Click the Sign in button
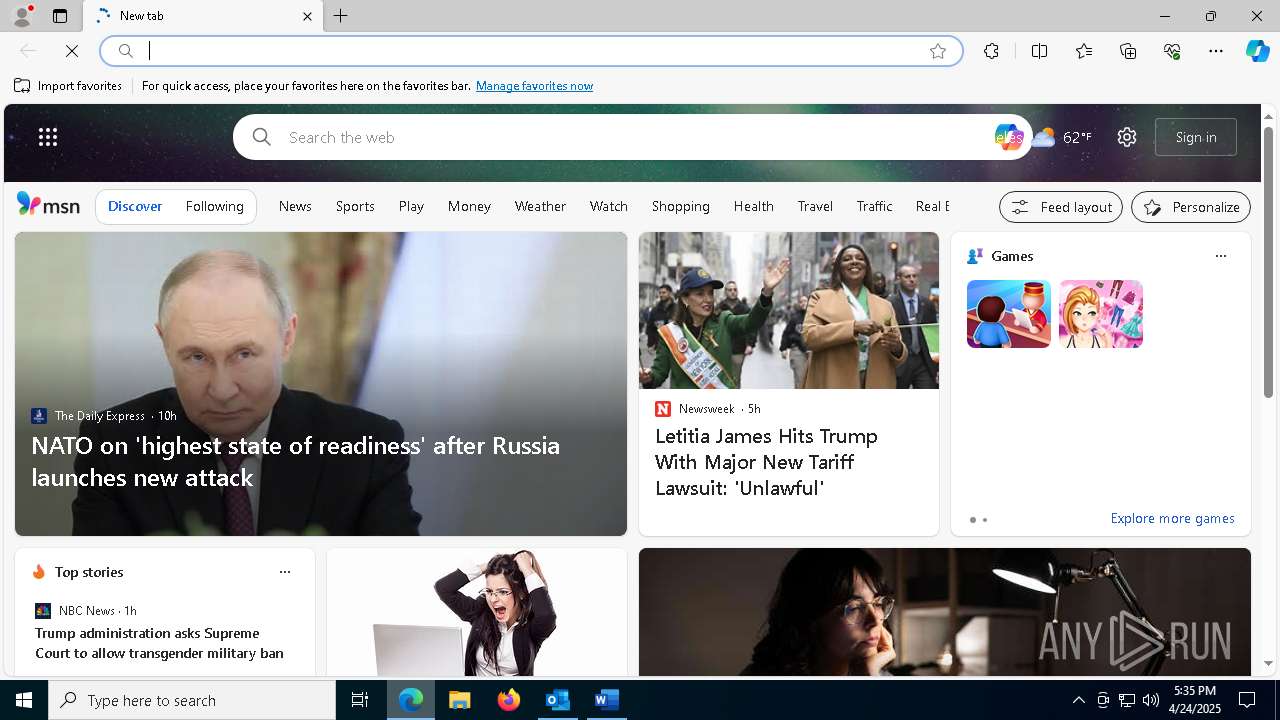This screenshot has height=720, width=1280. click(x=1196, y=137)
